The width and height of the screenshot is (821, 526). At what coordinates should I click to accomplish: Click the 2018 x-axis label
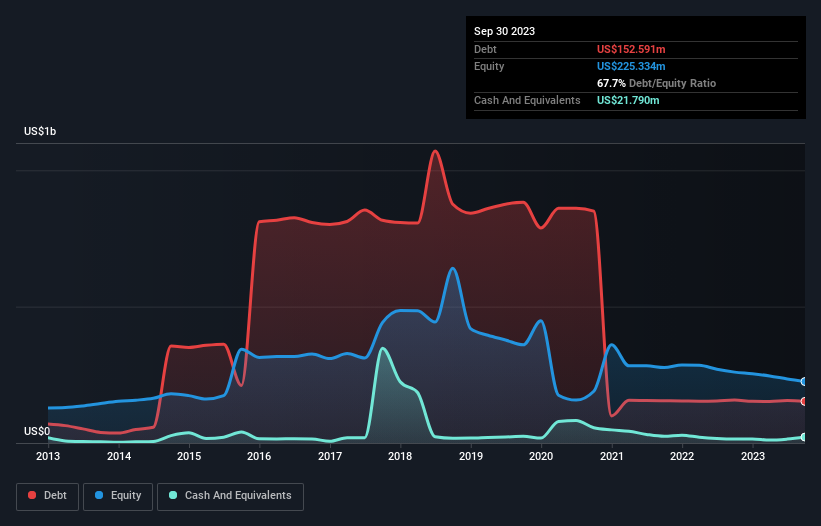pyautogui.click(x=400, y=456)
